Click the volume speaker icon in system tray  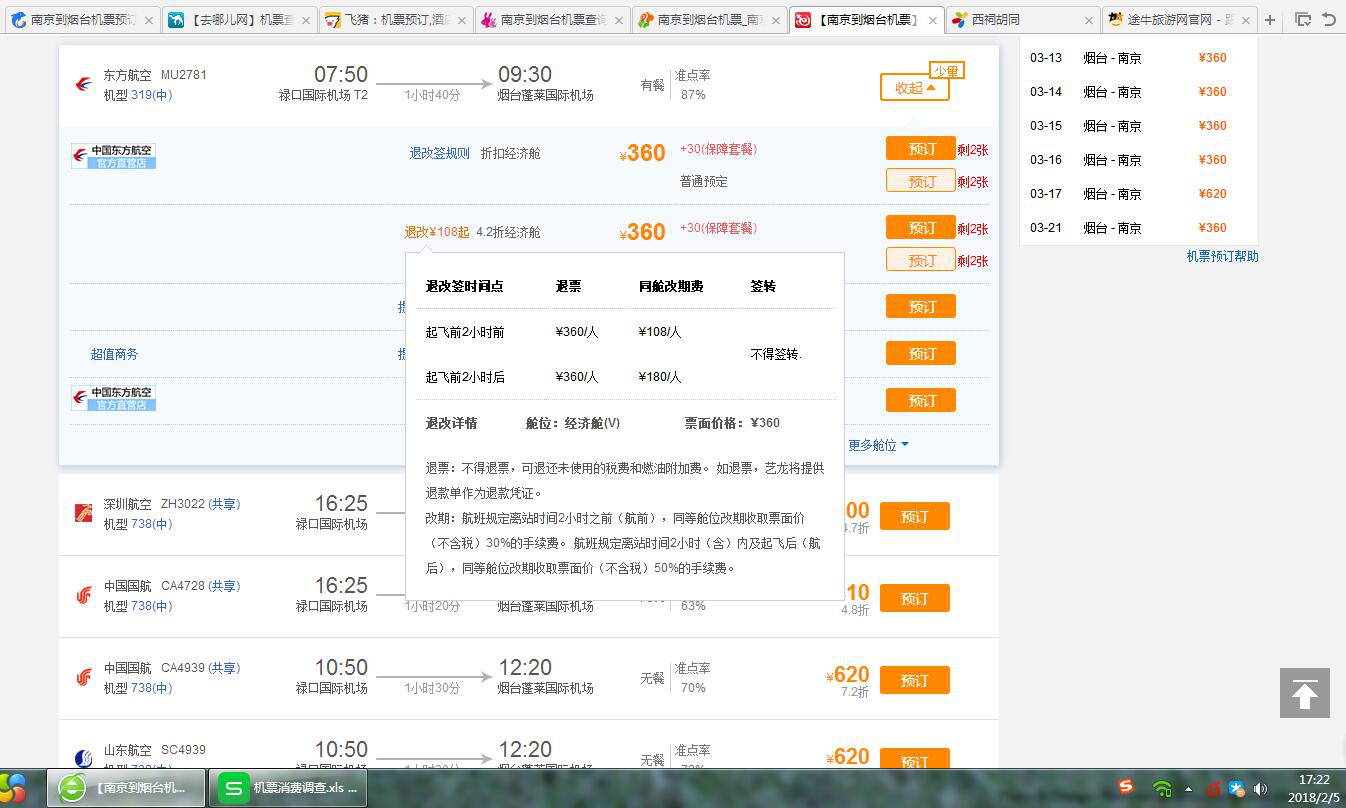point(1260,790)
